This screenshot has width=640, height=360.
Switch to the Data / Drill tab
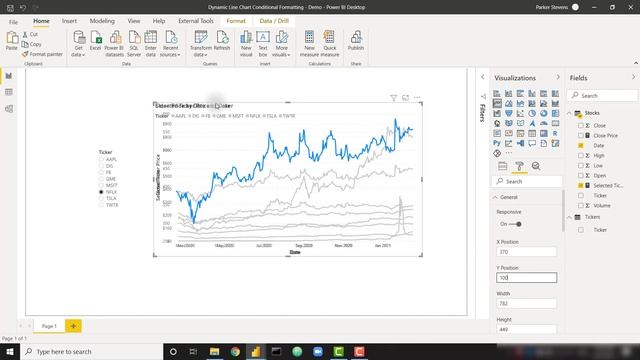(274, 21)
